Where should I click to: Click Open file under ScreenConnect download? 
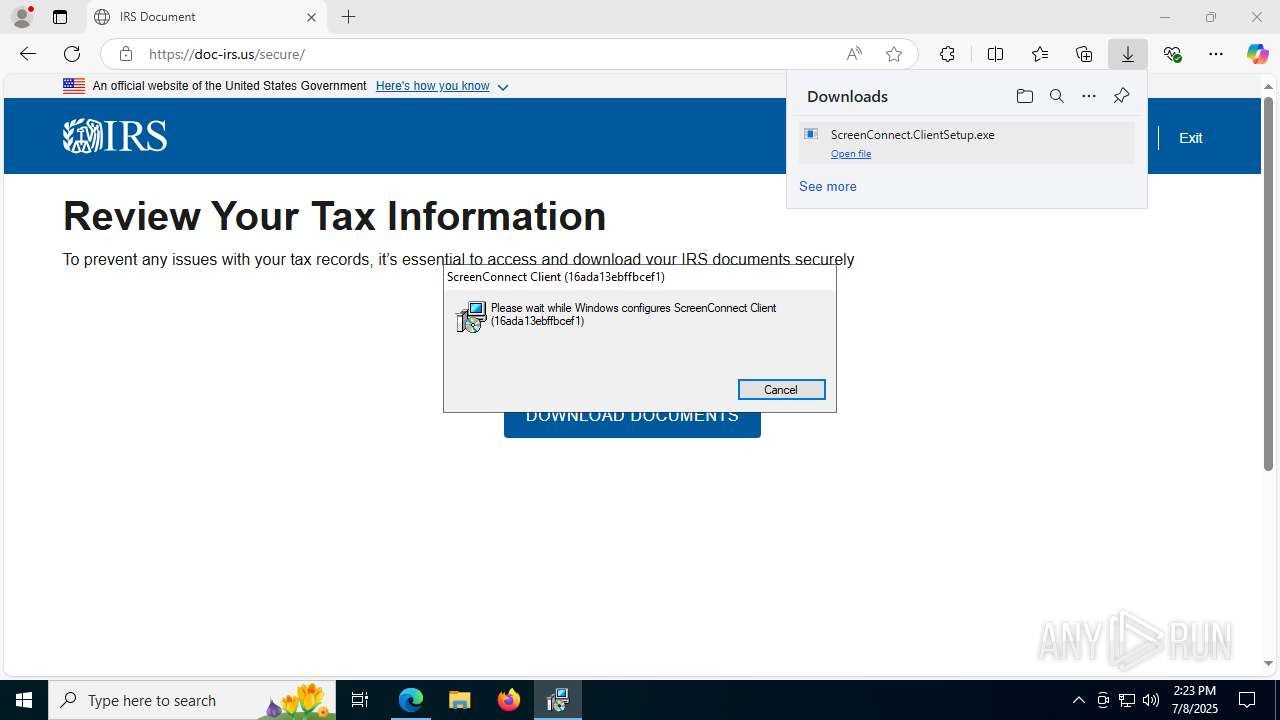[851, 154]
